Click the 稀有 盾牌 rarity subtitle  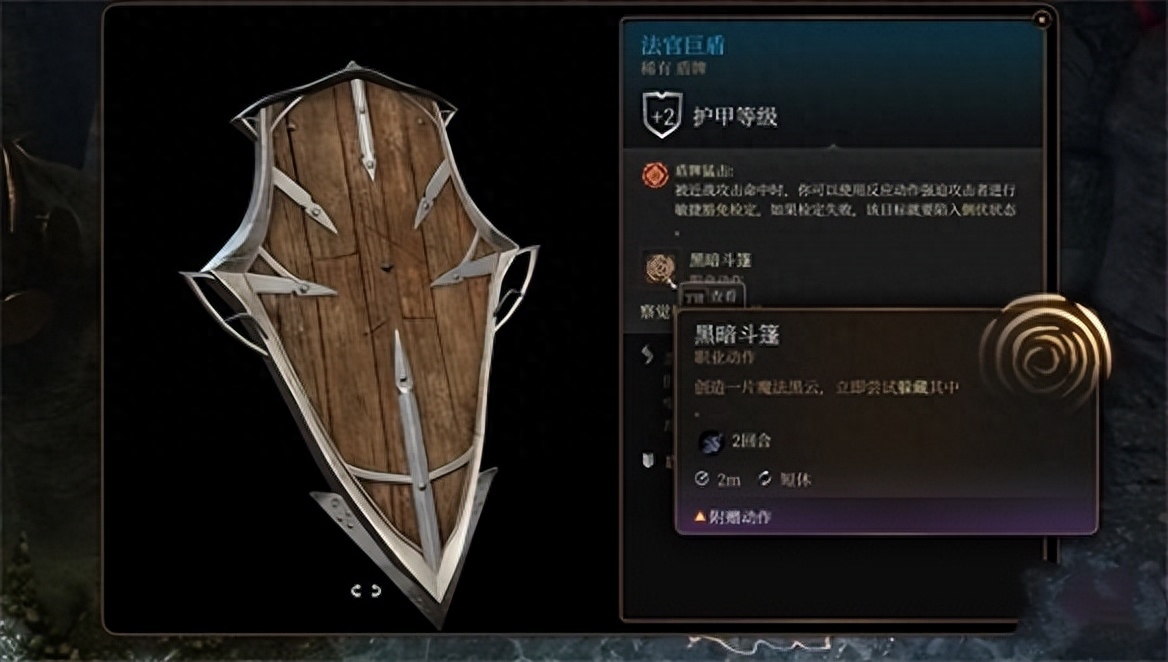click(673, 69)
